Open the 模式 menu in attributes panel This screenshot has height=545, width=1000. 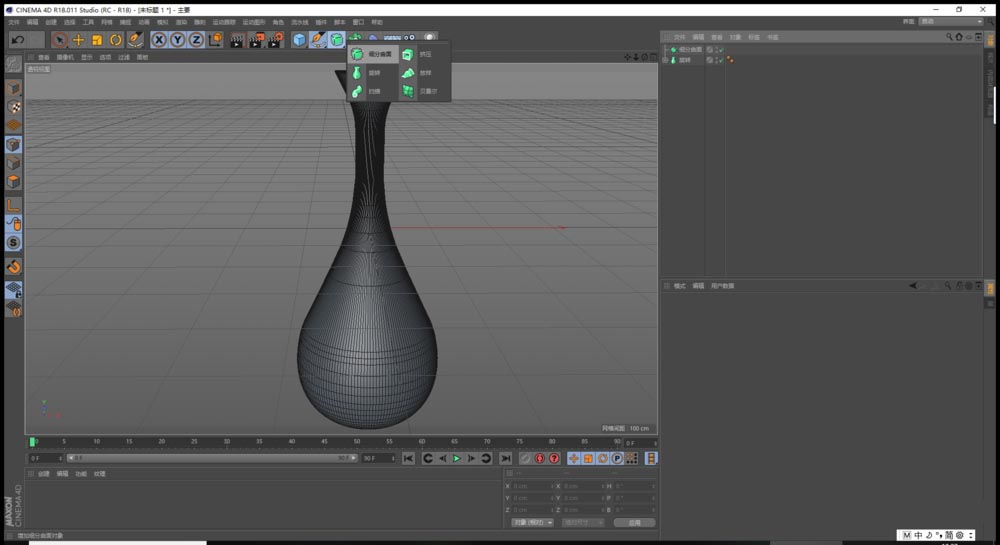tap(680, 286)
